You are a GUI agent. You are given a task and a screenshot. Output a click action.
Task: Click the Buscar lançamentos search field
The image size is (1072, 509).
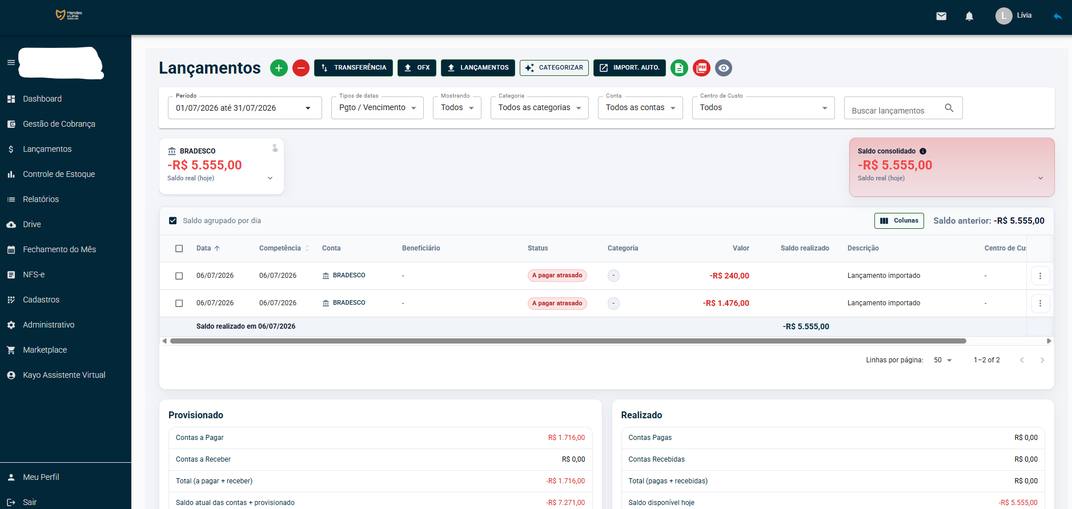(x=903, y=108)
